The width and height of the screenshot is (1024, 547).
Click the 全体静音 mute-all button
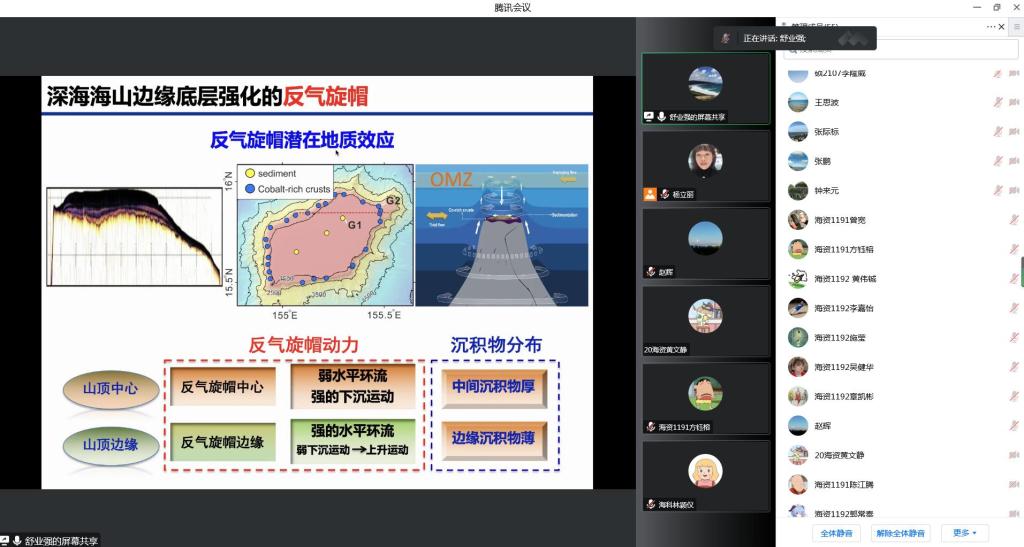829,533
